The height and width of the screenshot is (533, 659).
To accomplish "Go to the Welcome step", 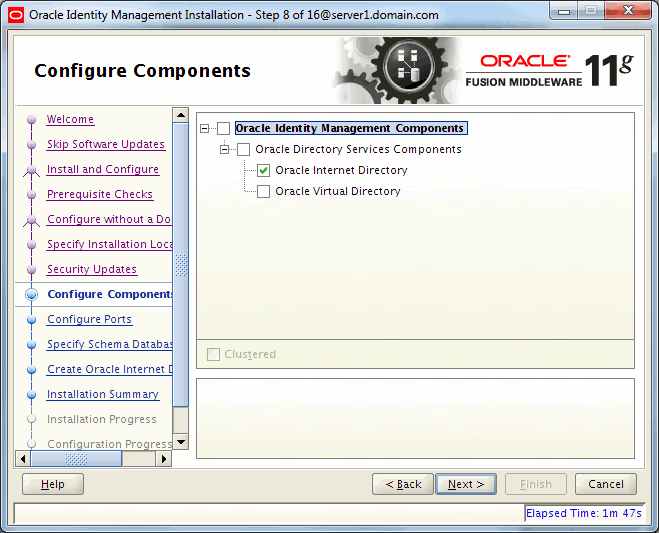I will [x=70, y=119].
